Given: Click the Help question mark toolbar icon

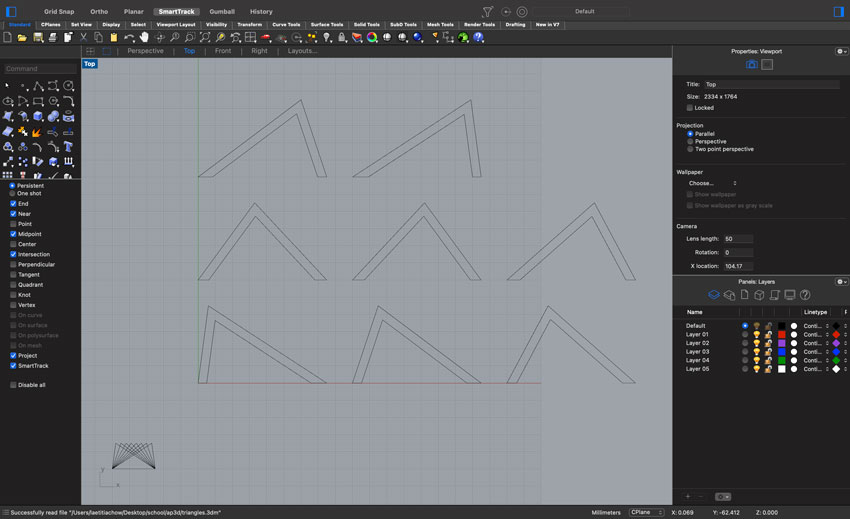Looking at the screenshot, I should [479, 37].
